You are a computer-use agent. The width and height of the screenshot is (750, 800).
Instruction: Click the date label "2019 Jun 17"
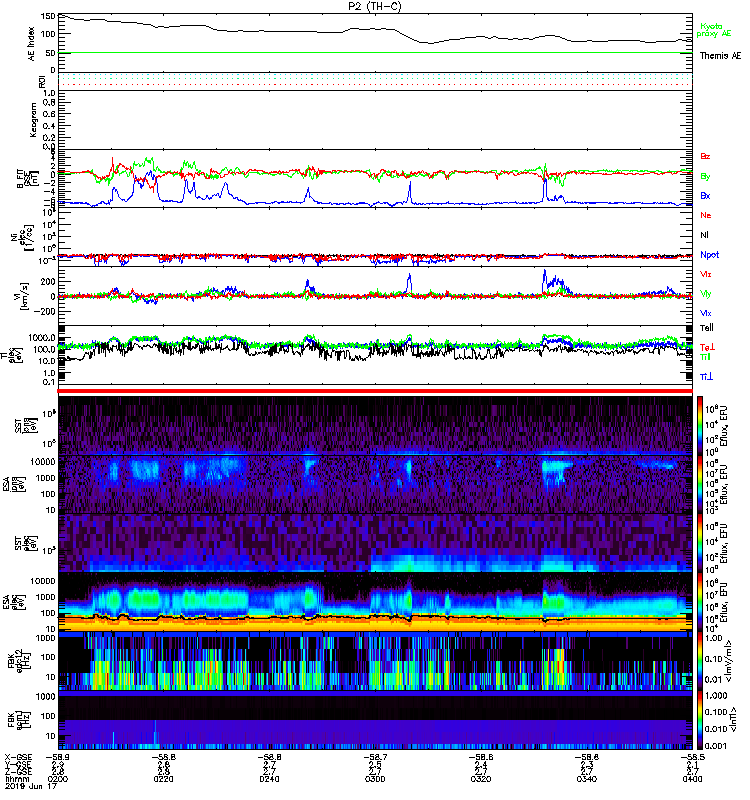tap(31, 786)
